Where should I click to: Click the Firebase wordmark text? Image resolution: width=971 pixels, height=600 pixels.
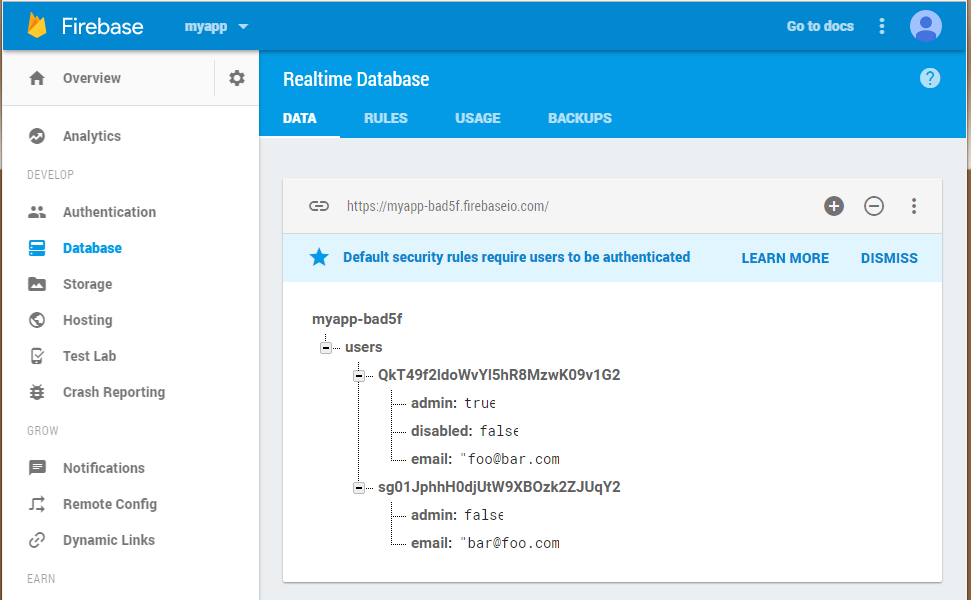[102, 26]
